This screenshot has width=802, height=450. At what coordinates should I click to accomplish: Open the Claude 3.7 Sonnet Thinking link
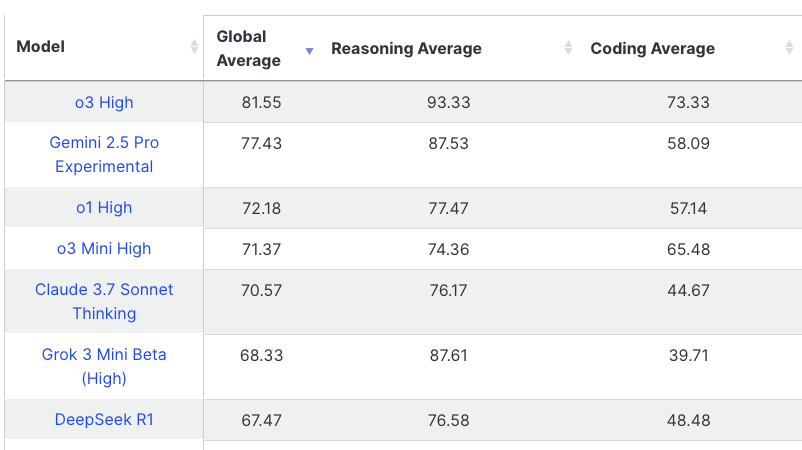coord(104,301)
